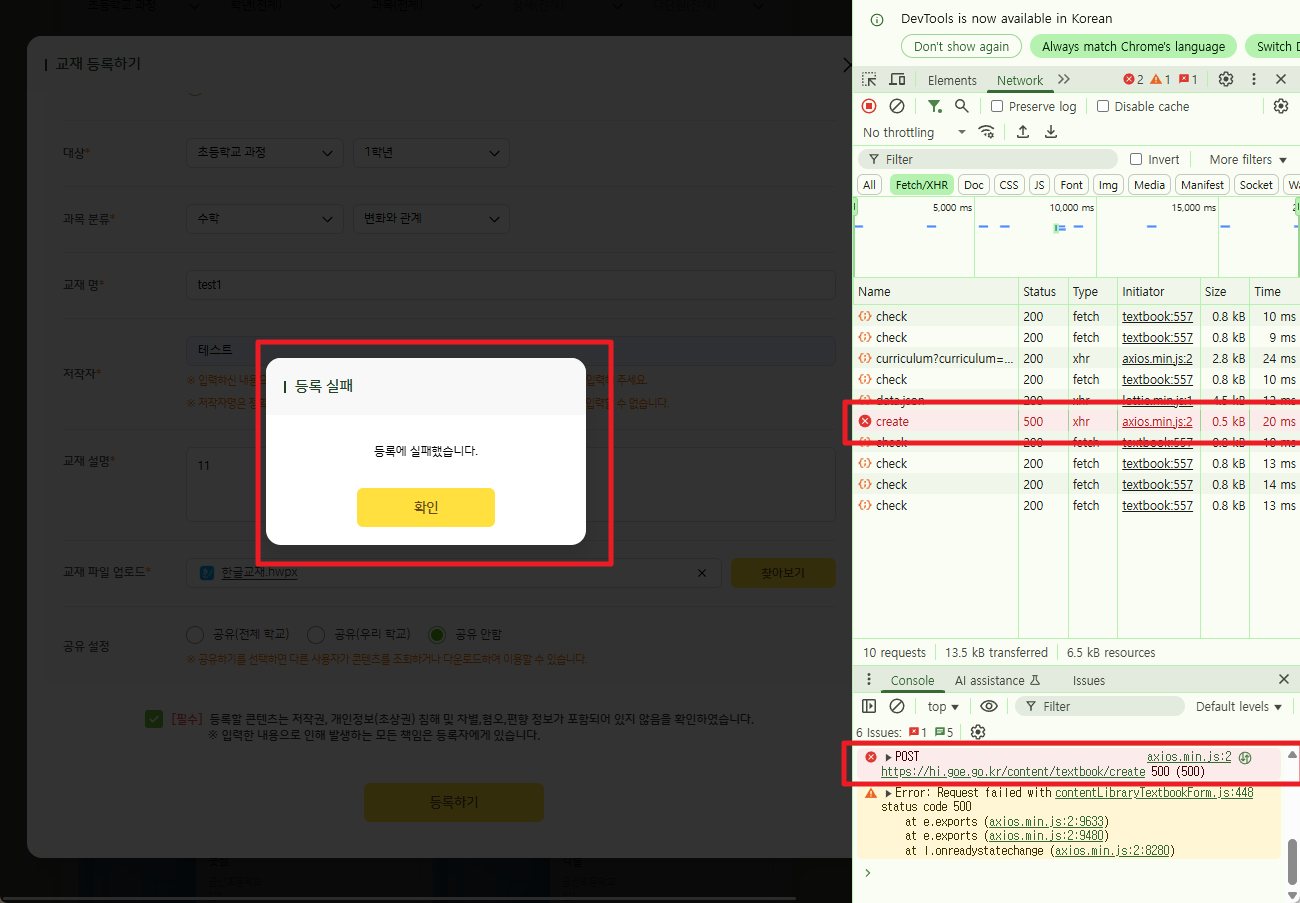Image resolution: width=1300 pixels, height=903 pixels.
Task: Open console live expression eye icon
Action: (989, 706)
